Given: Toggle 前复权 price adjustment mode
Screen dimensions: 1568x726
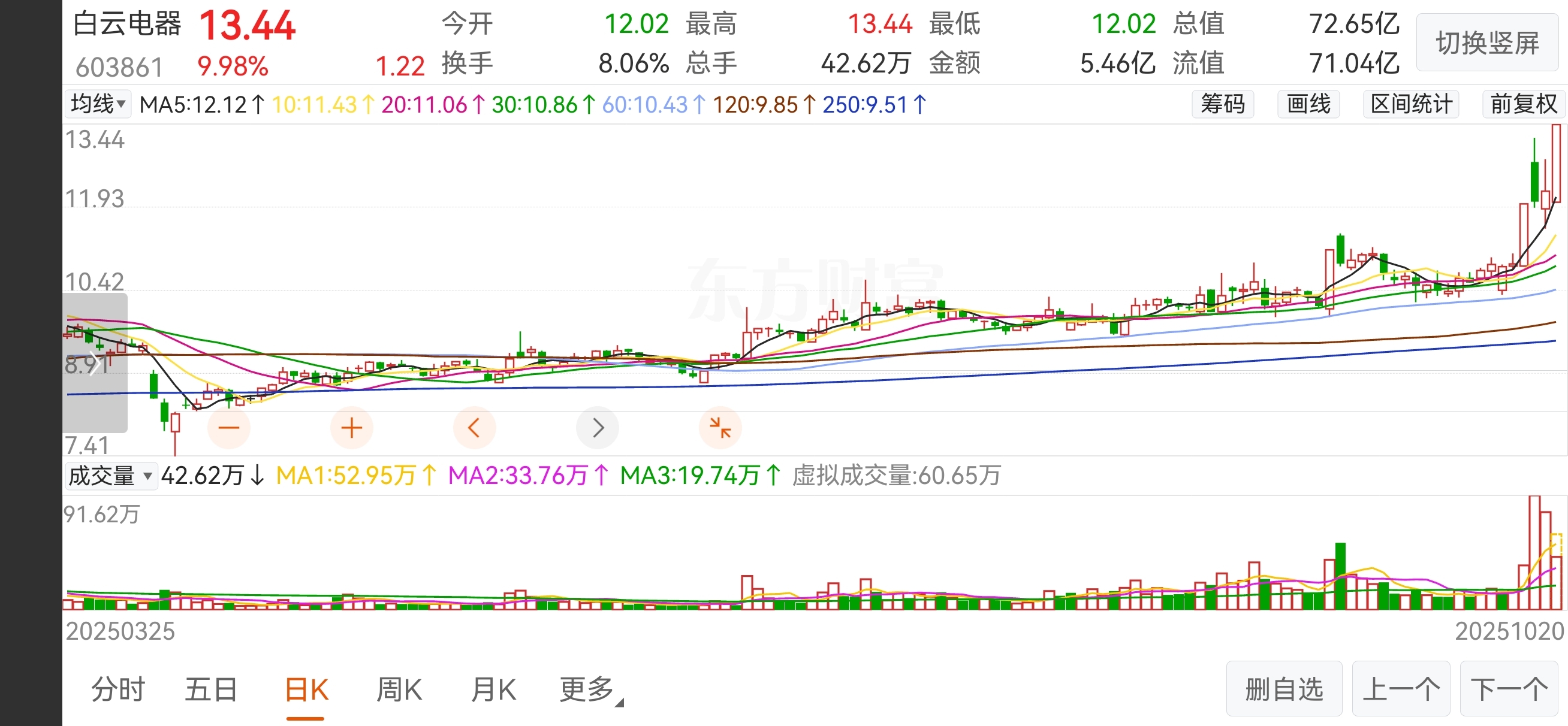Looking at the screenshot, I should [x=1523, y=104].
